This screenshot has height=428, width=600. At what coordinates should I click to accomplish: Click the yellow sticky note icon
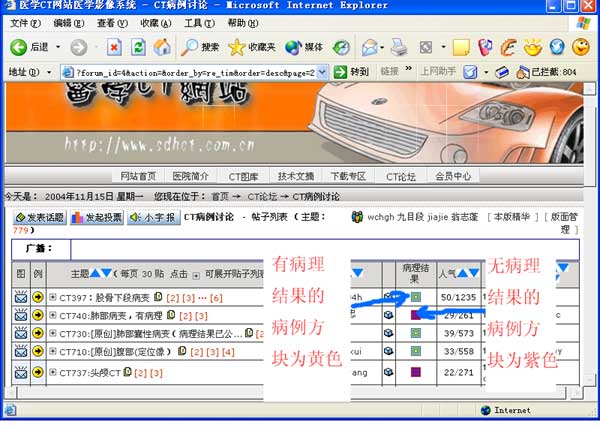coord(461,47)
